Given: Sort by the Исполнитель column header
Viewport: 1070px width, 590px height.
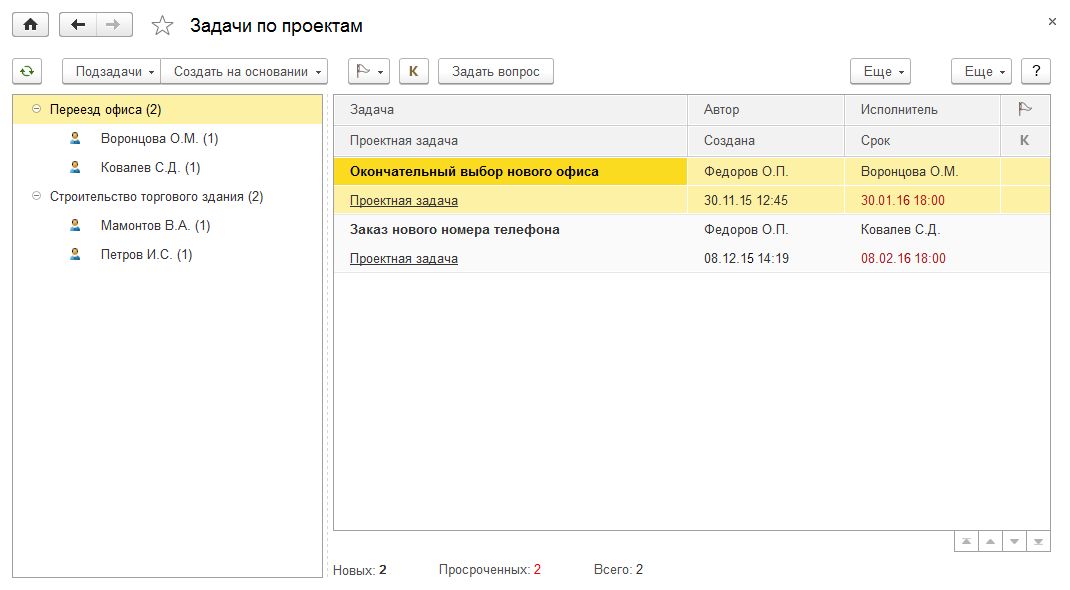Looking at the screenshot, I should click(899, 110).
